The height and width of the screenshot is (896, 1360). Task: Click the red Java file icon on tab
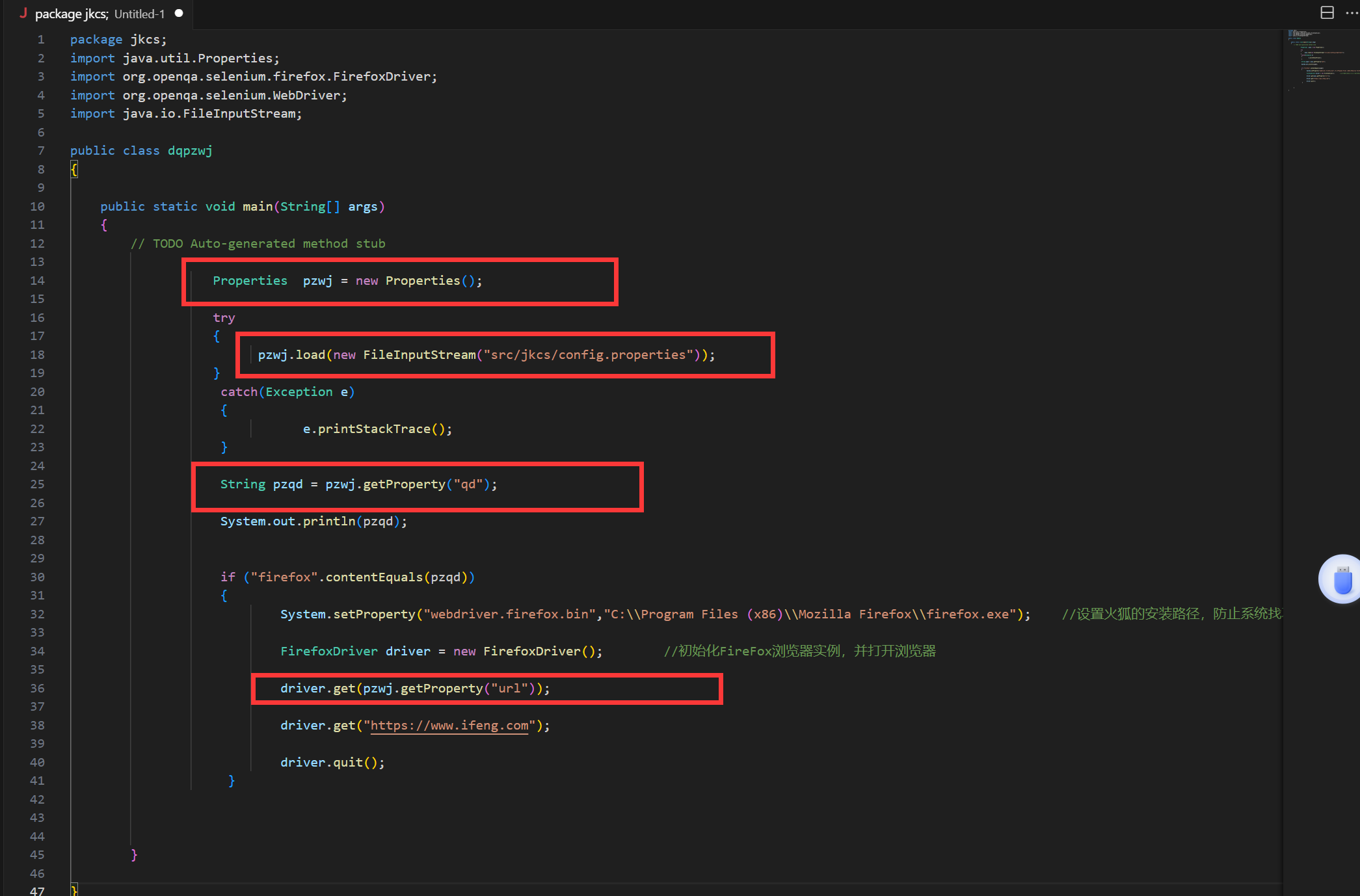23,13
